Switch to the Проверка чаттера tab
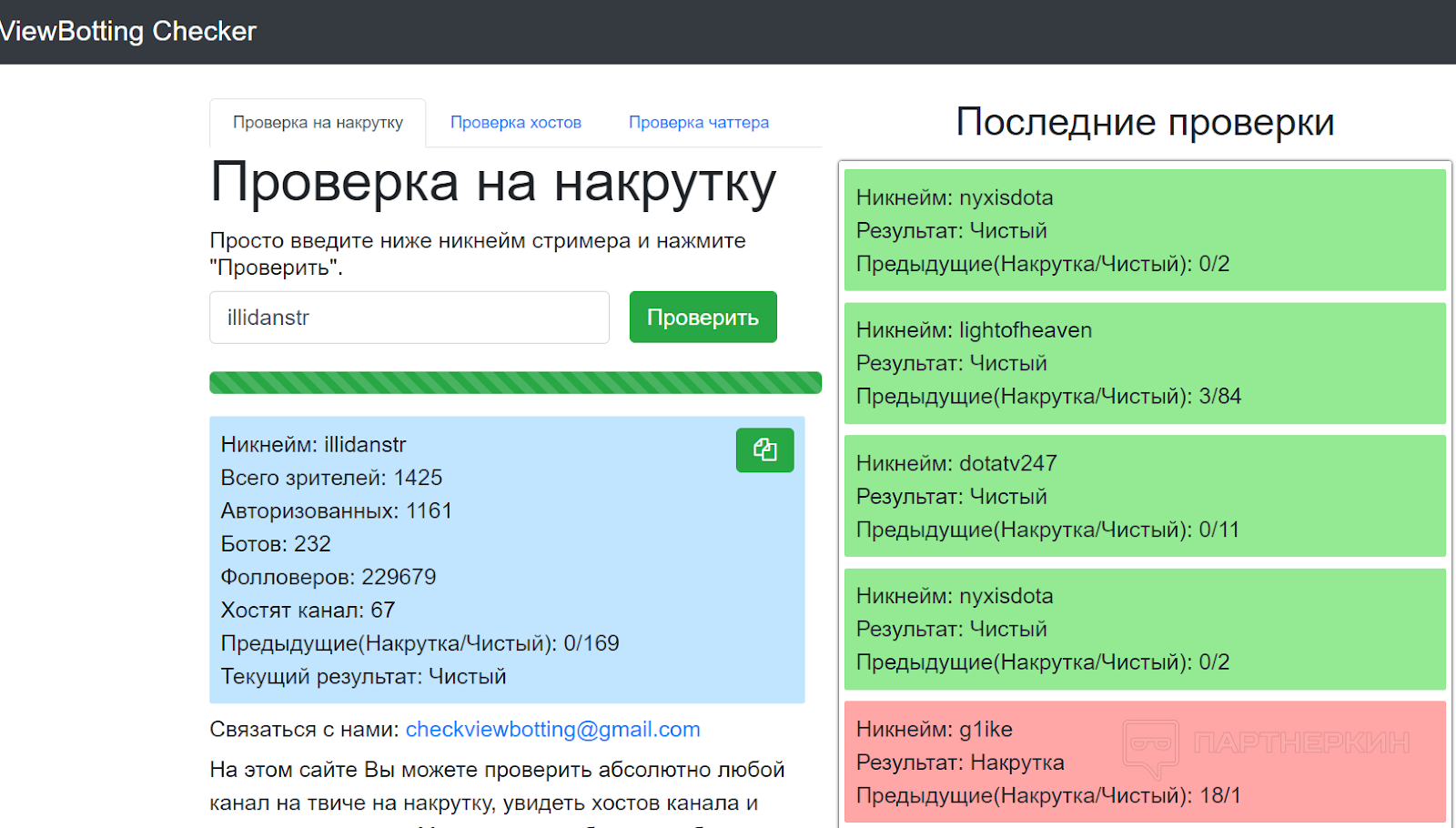 coord(699,122)
